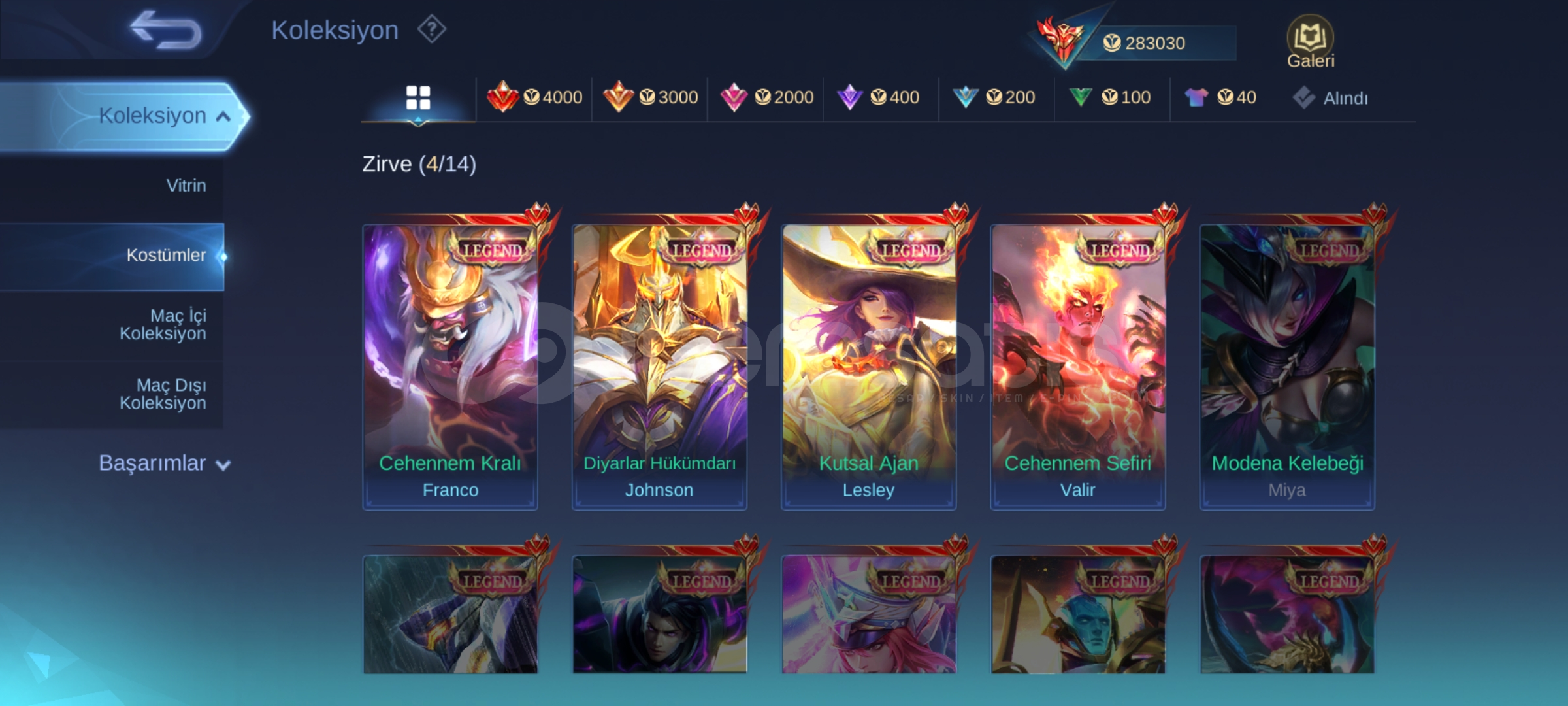This screenshot has height=706, width=1568.
Task: Open the Koleksiyon help question-mark icon
Action: pyautogui.click(x=432, y=29)
